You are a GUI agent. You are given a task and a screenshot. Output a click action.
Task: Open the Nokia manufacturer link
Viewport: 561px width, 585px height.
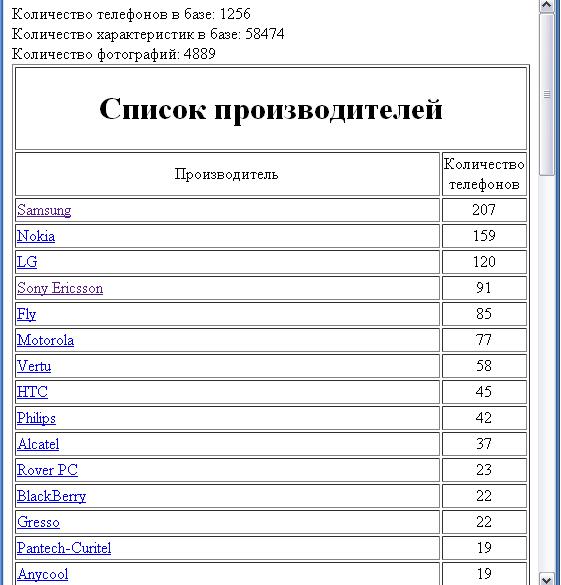click(36, 236)
